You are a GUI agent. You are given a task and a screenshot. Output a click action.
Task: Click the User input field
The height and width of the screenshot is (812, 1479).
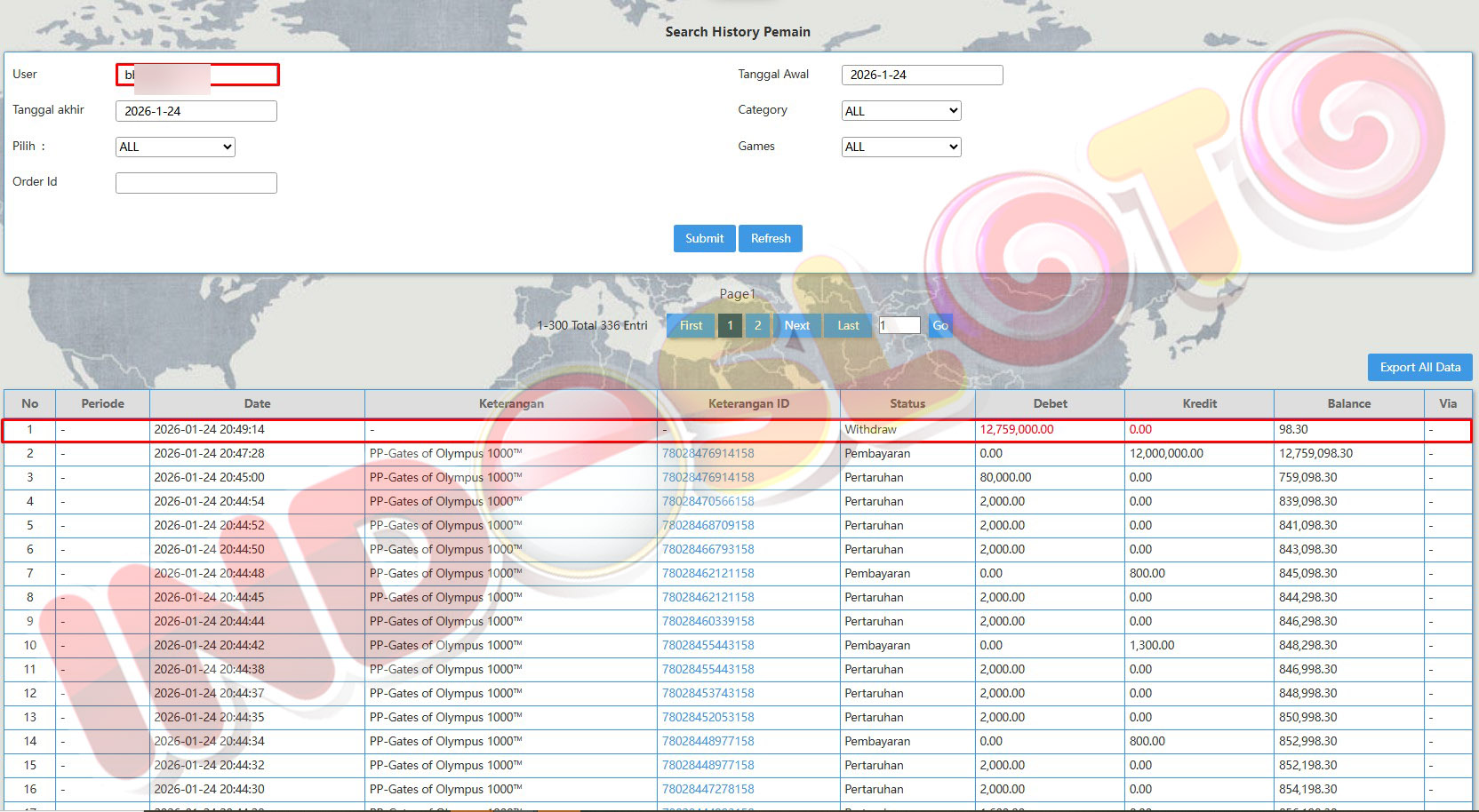(x=197, y=75)
